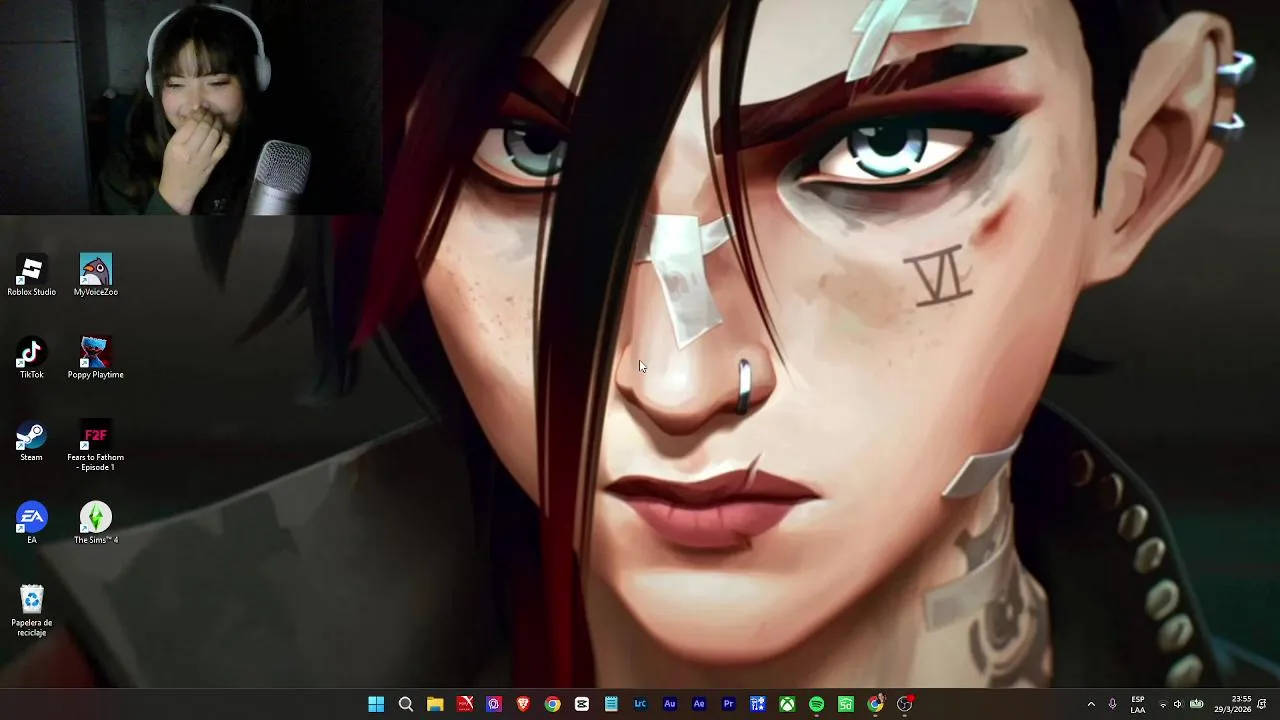
Task: Select The Sims 4 desktop shortcut
Action: tap(95, 523)
